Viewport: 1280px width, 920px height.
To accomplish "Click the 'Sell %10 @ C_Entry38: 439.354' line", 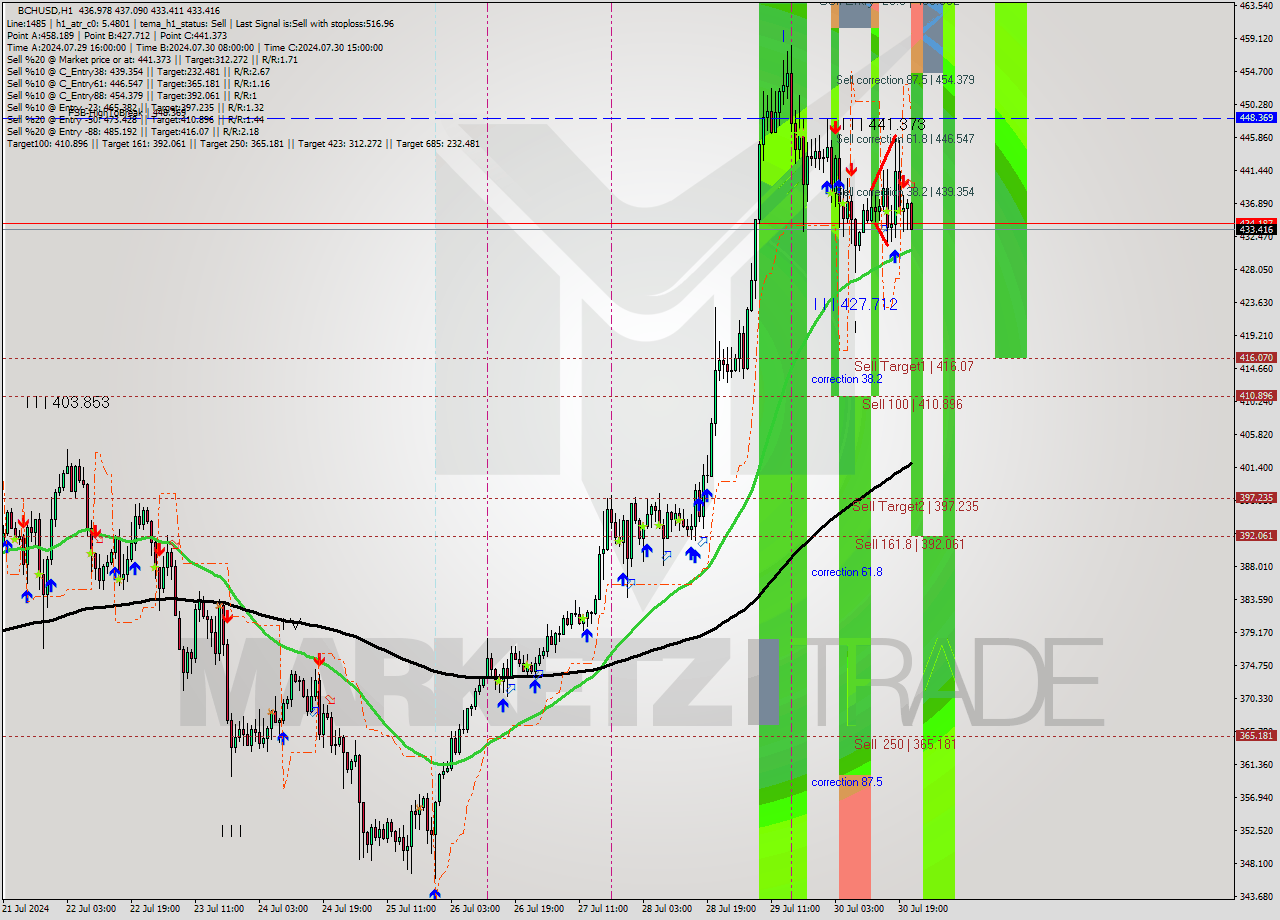I will [138, 71].
